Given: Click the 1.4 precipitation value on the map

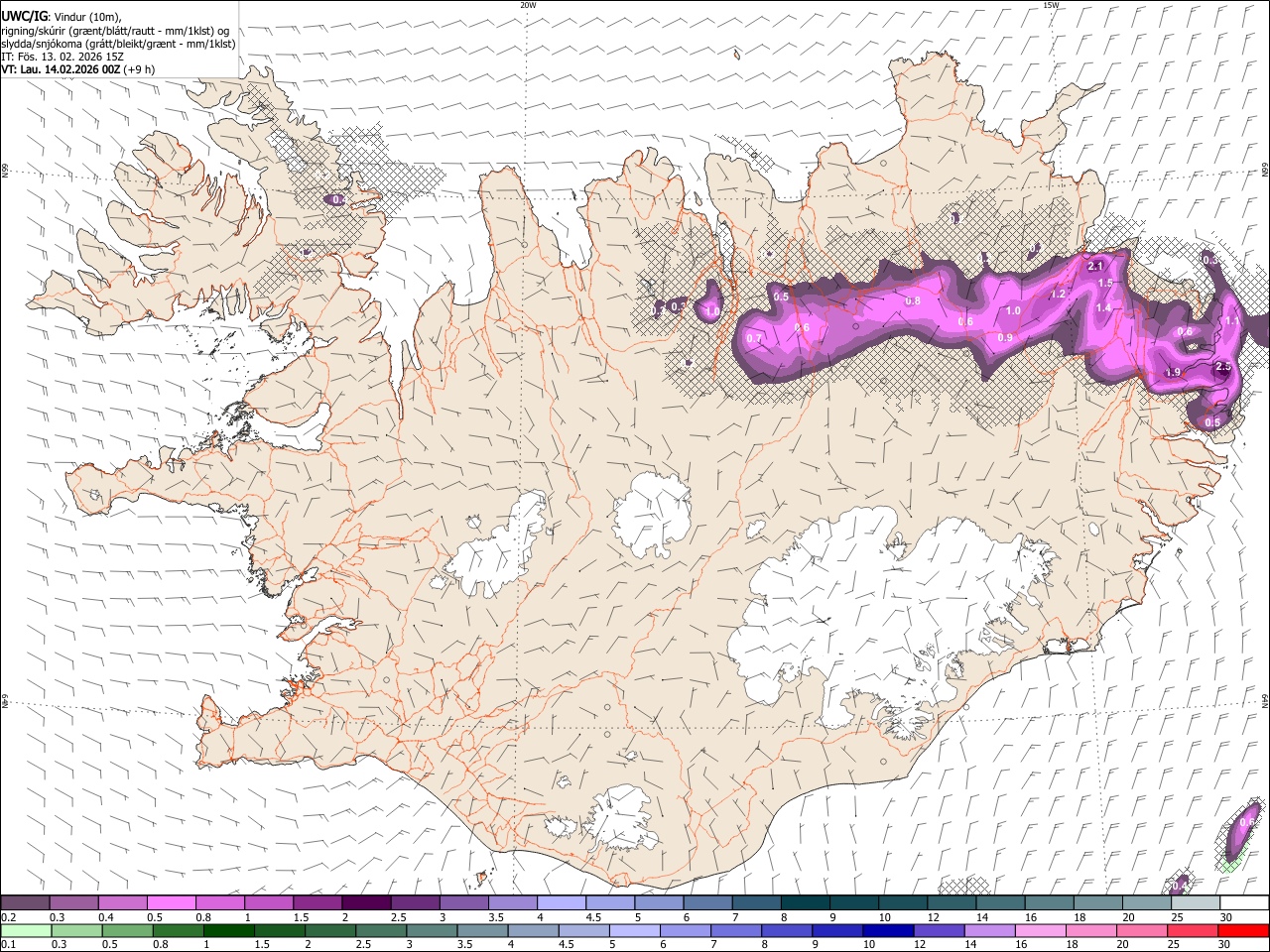Looking at the screenshot, I should tap(1103, 307).
